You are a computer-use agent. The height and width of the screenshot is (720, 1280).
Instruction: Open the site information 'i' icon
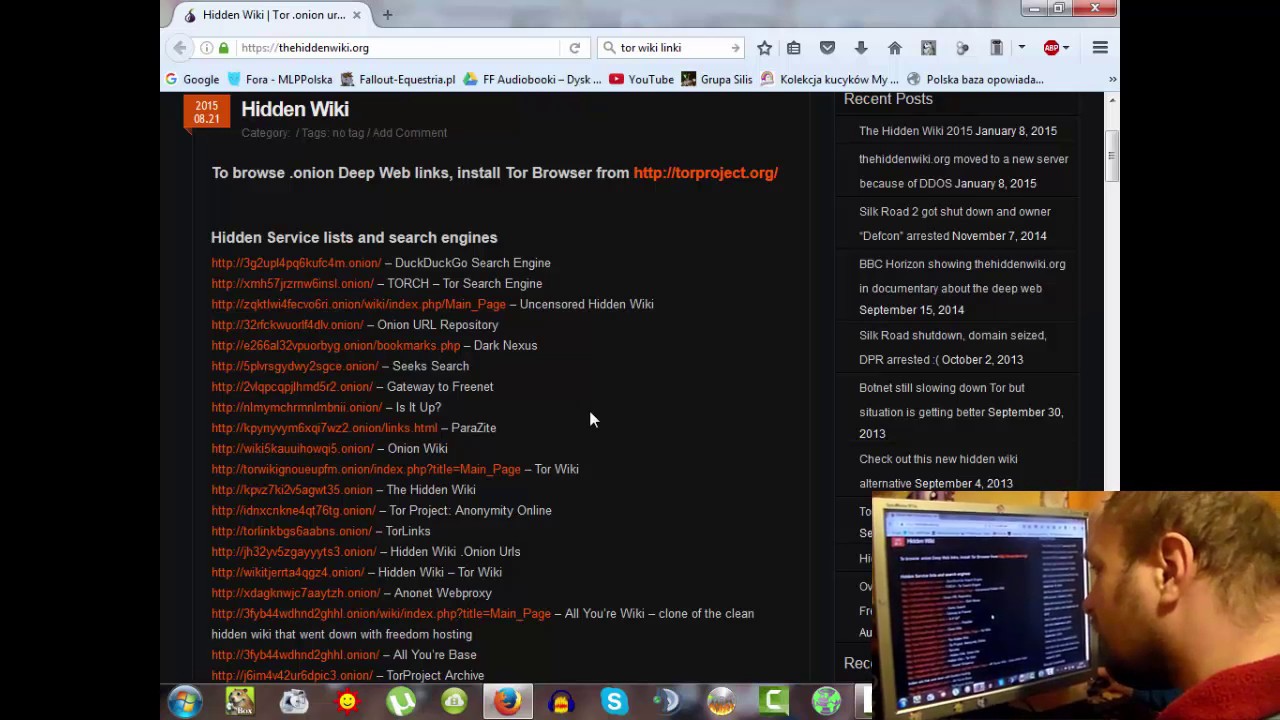[206, 48]
